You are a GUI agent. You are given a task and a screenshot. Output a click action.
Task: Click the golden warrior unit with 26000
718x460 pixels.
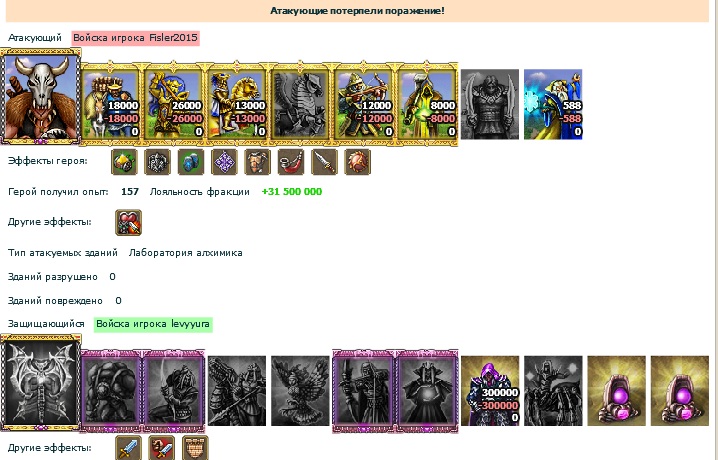174,104
